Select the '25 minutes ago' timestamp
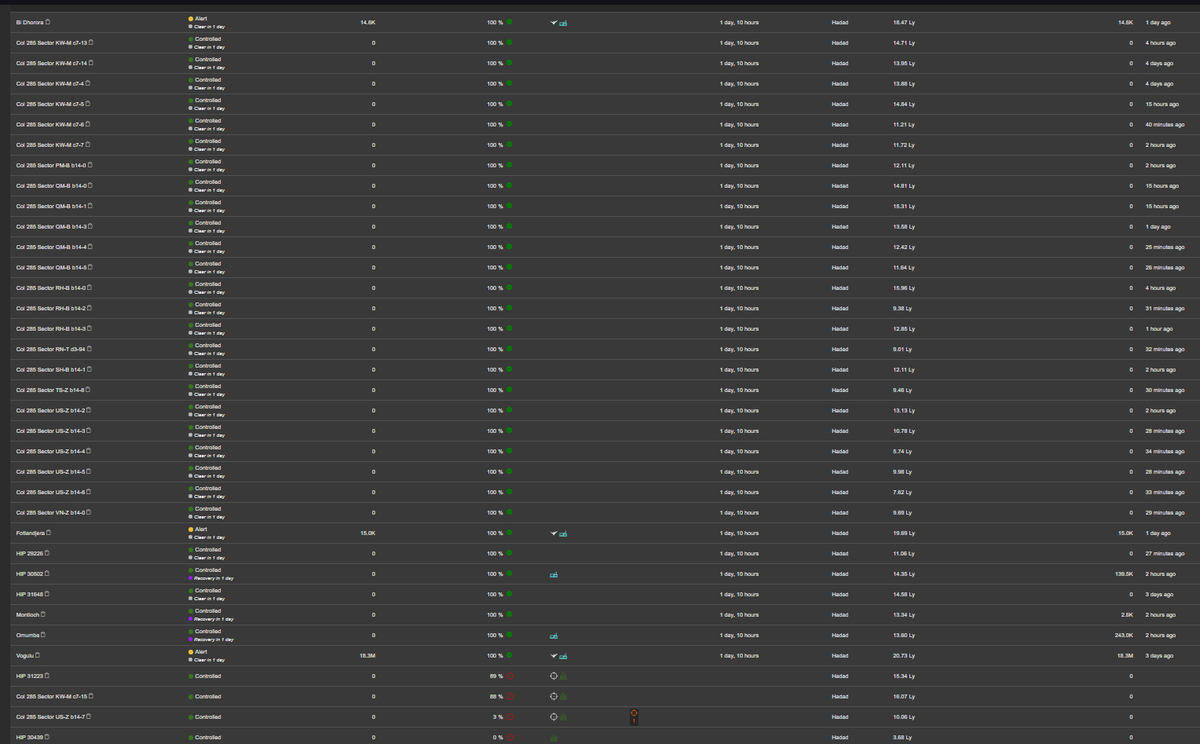1200x744 pixels. [x=1165, y=247]
